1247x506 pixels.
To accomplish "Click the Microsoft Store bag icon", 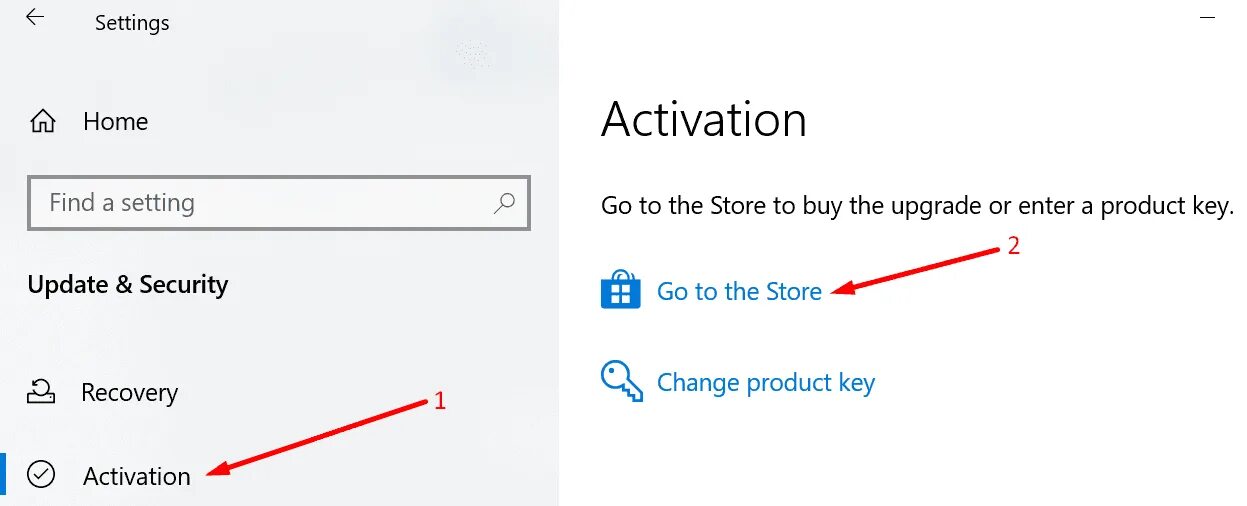I will (620, 290).
